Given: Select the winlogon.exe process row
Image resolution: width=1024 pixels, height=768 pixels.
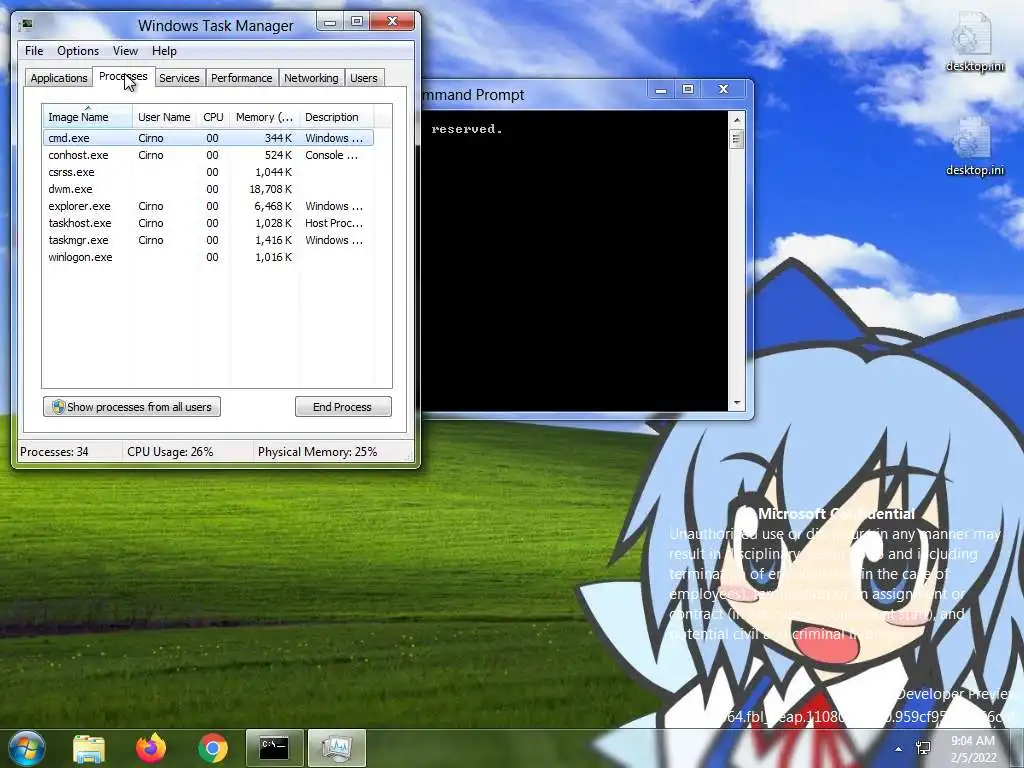Looking at the screenshot, I should (208, 257).
